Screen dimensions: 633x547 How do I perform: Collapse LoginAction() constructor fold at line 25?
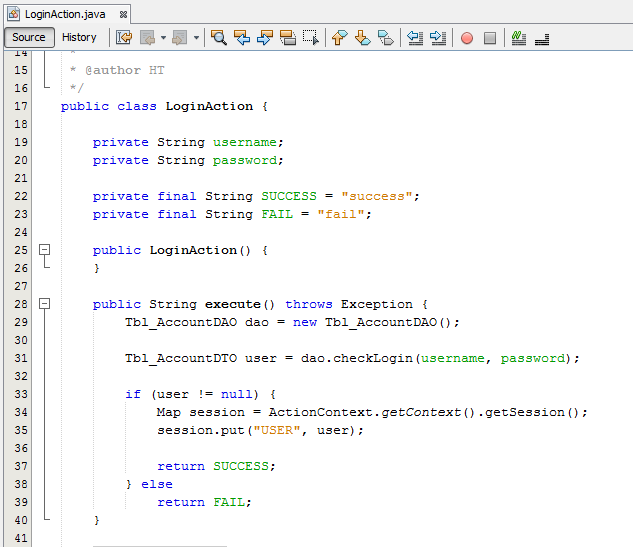pos(44,250)
